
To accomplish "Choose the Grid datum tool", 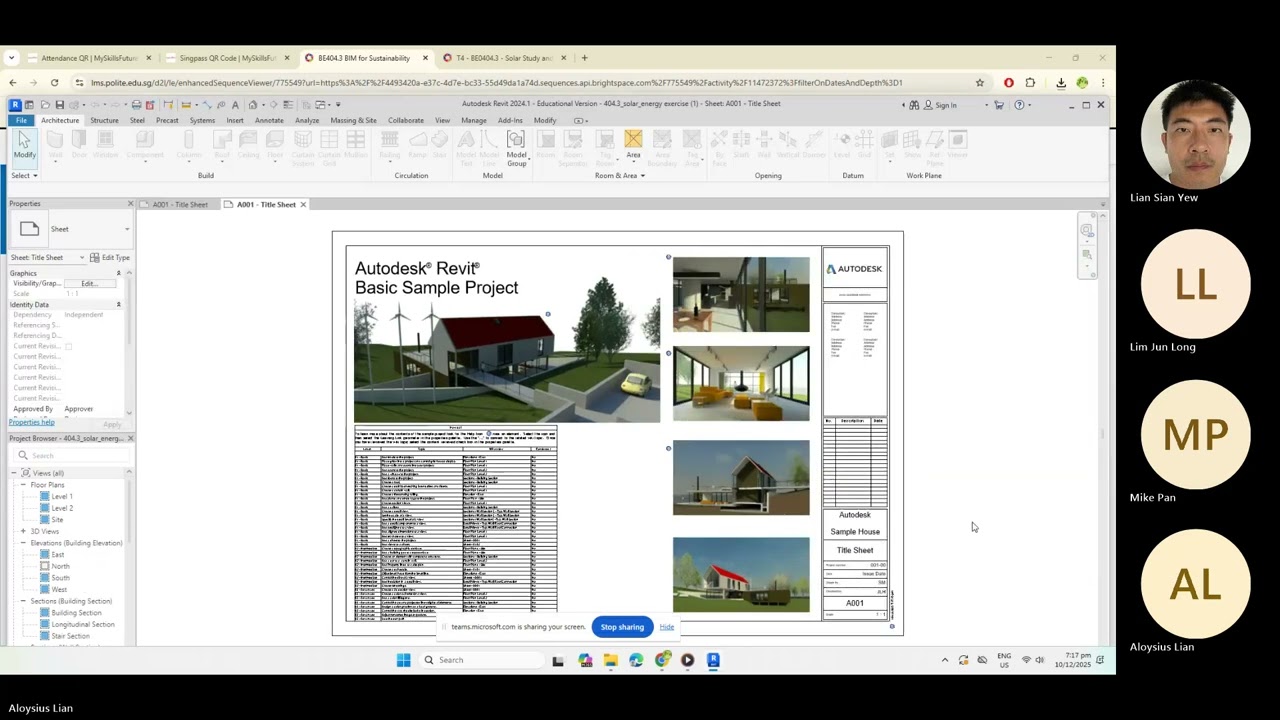I will pos(864,146).
